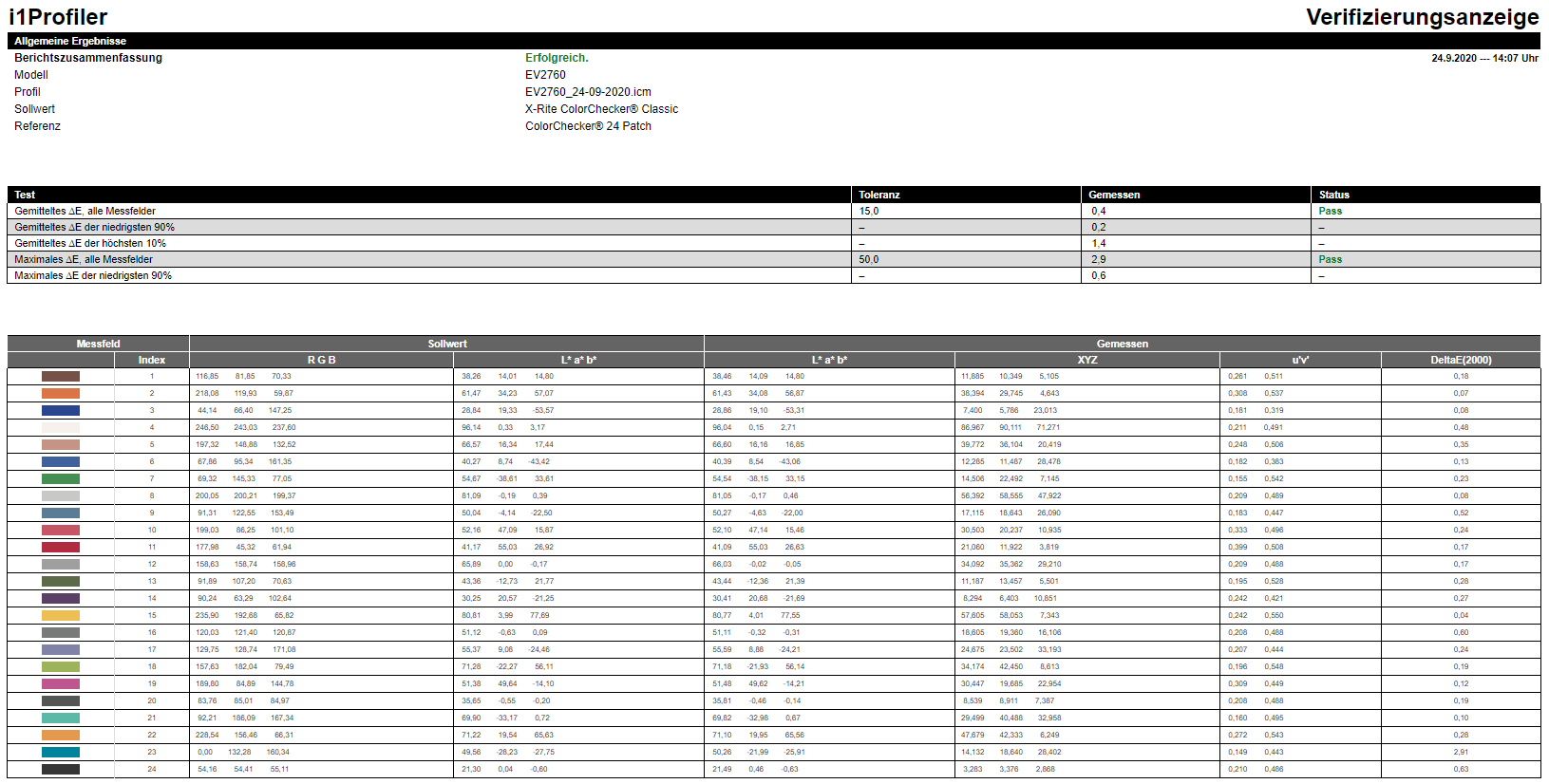Click the profile filename EV2760_24-09-2020.icm
Screen dimensions: 1549x784
(x=588, y=92)
